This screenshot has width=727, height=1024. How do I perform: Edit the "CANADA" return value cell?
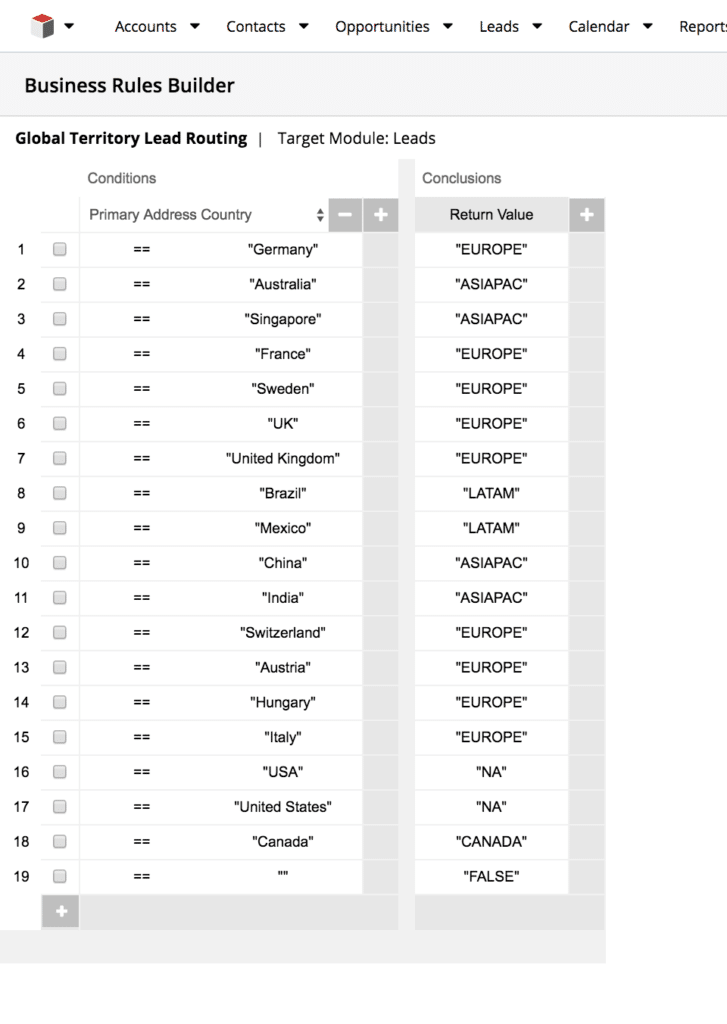[491, 842]
